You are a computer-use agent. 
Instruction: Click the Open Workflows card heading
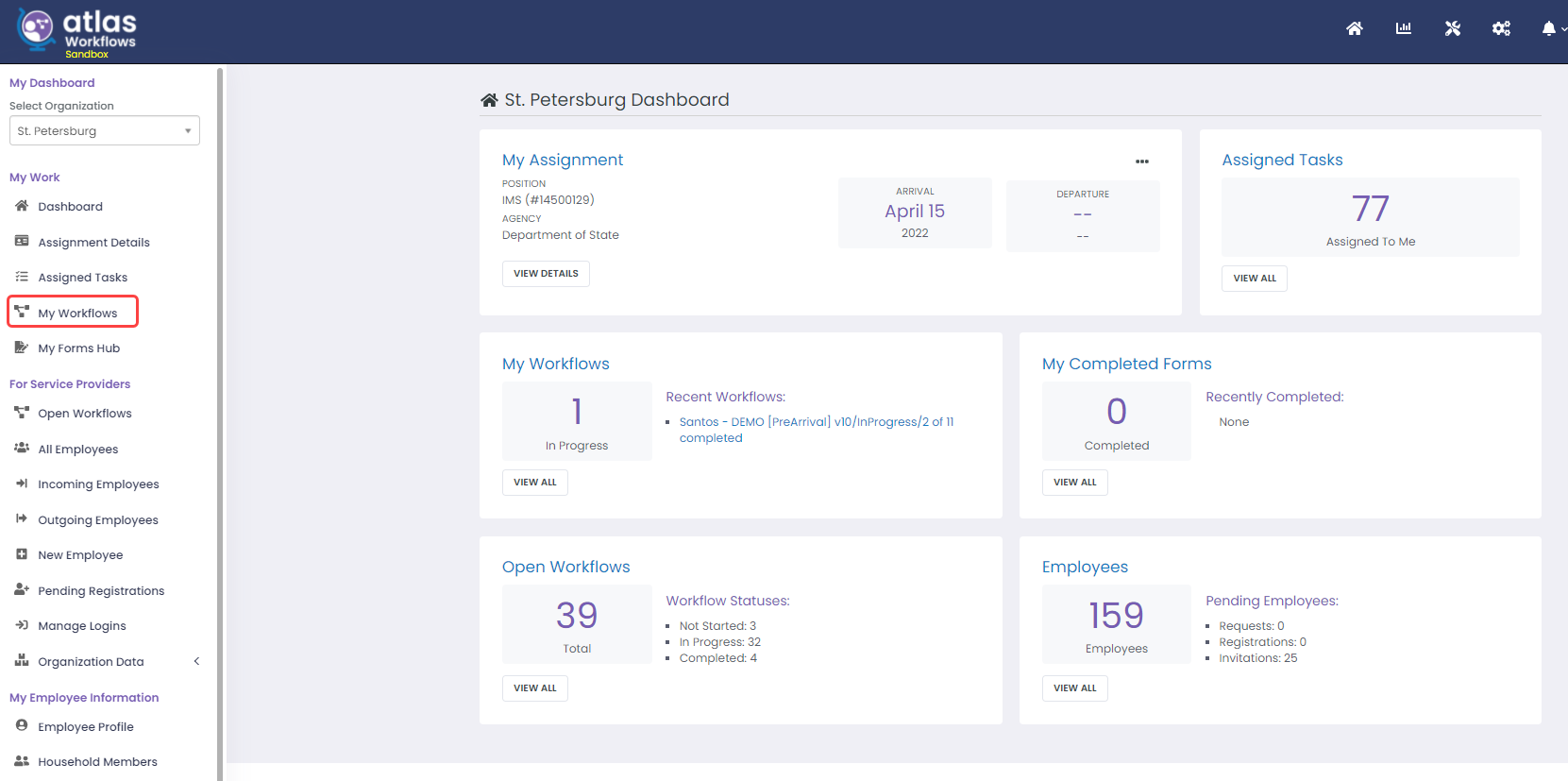click(565, 567)
